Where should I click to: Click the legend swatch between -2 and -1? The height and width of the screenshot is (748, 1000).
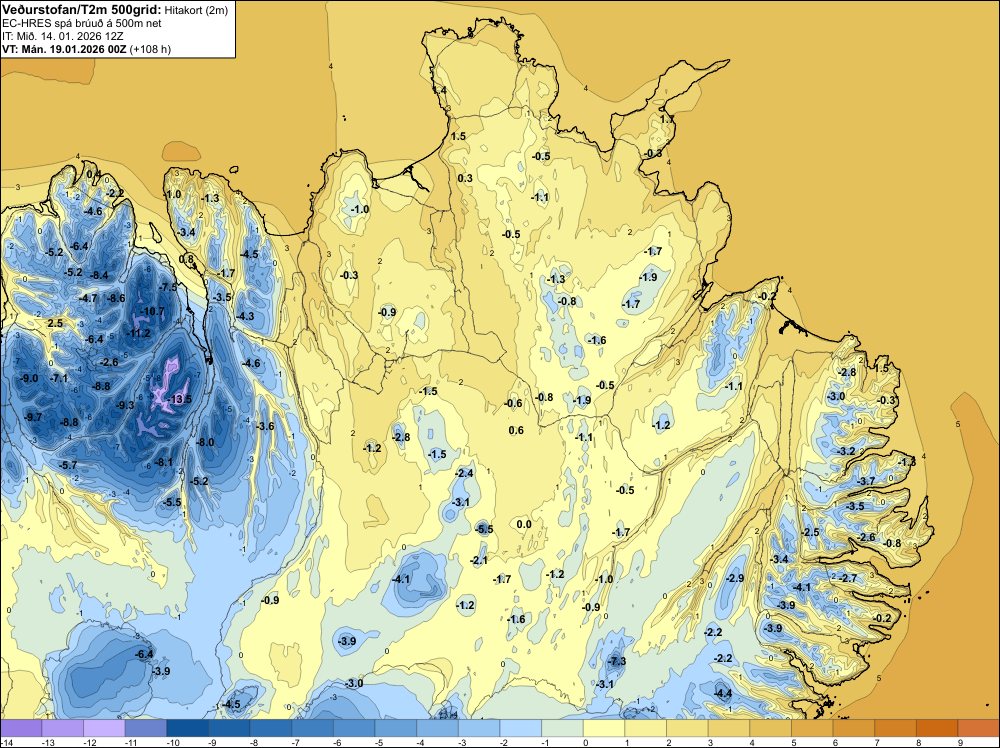[x=521, y=728]
